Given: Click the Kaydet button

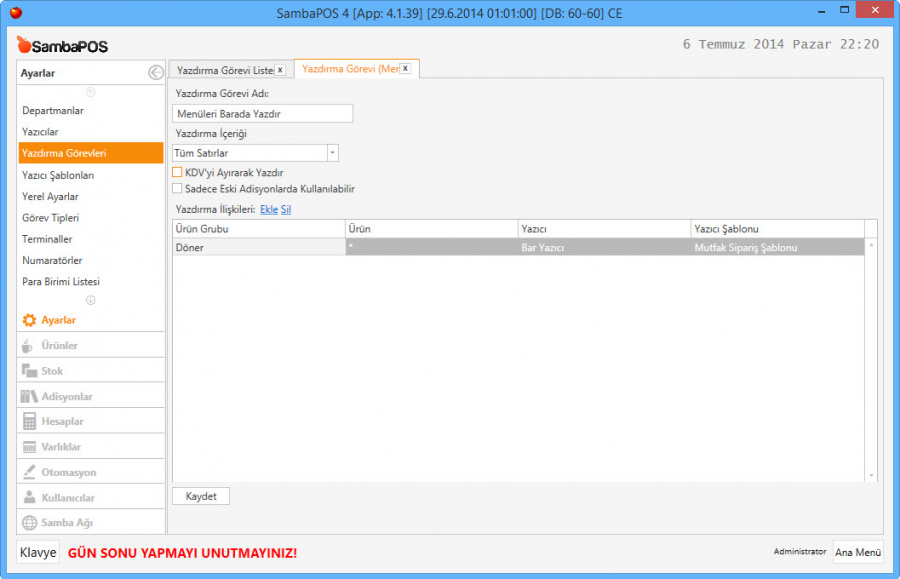Looking at the screenshot, I should (201, 496).
